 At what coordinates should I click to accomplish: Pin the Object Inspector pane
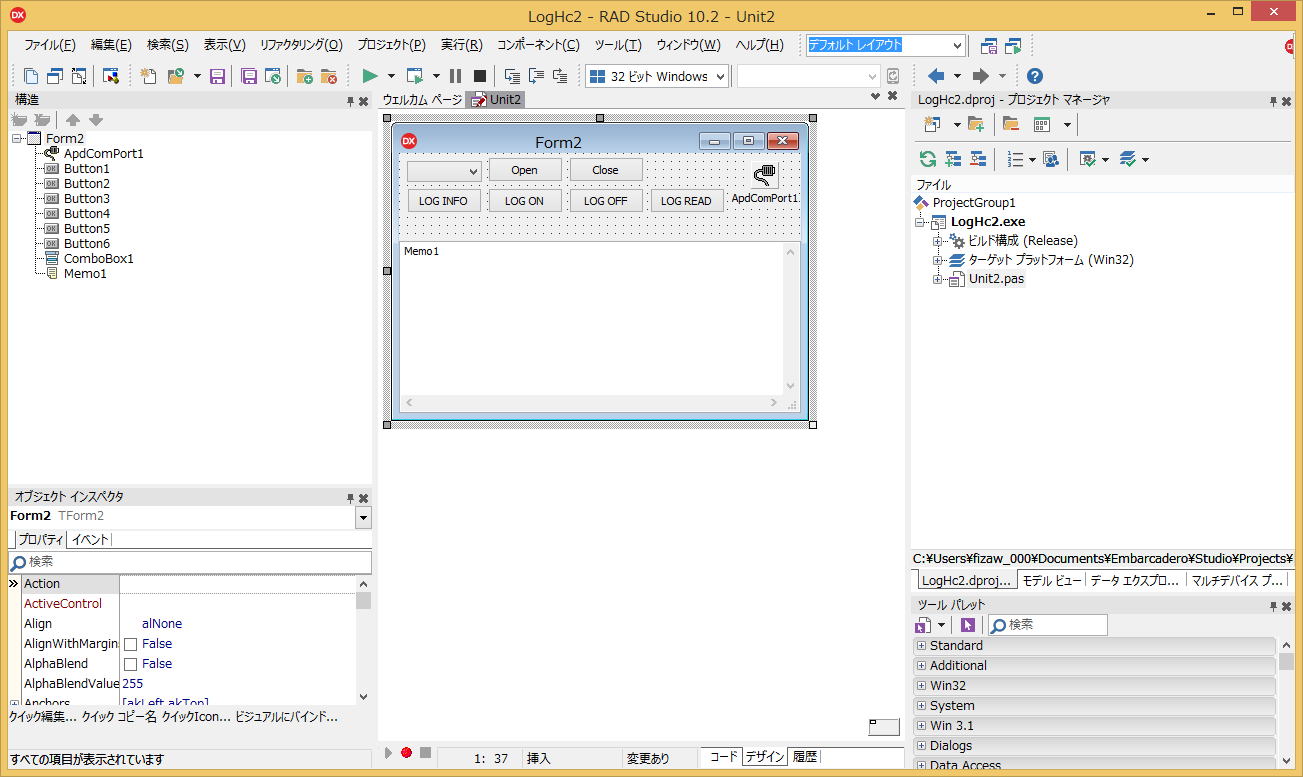350,498
